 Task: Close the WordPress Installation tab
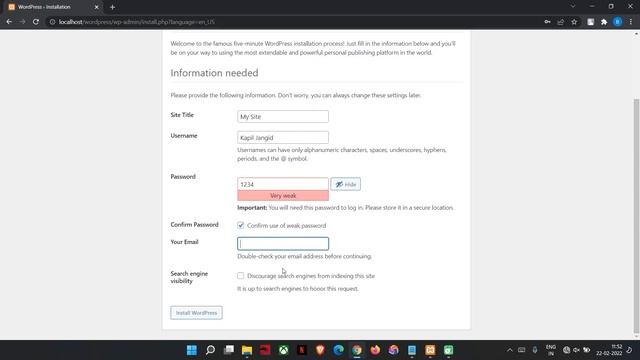point(96,7)
